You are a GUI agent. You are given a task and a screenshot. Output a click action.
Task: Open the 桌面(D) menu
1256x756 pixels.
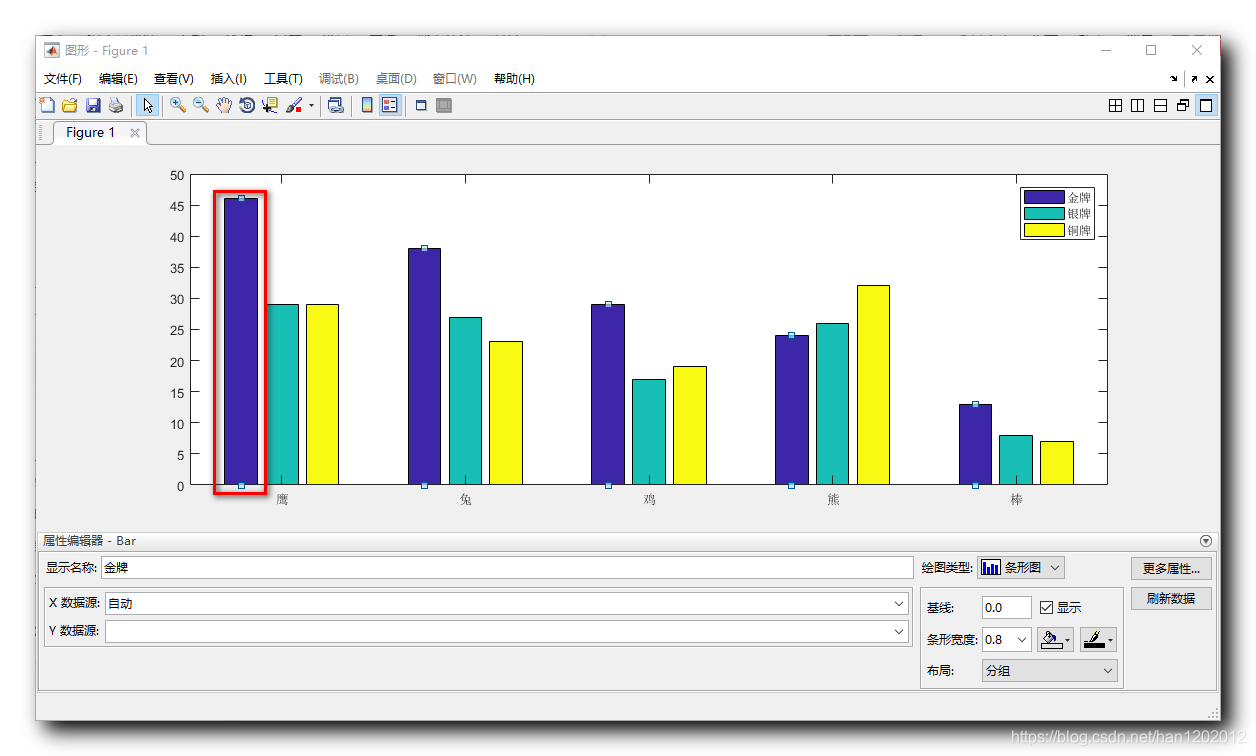click(x=396, y=79)
